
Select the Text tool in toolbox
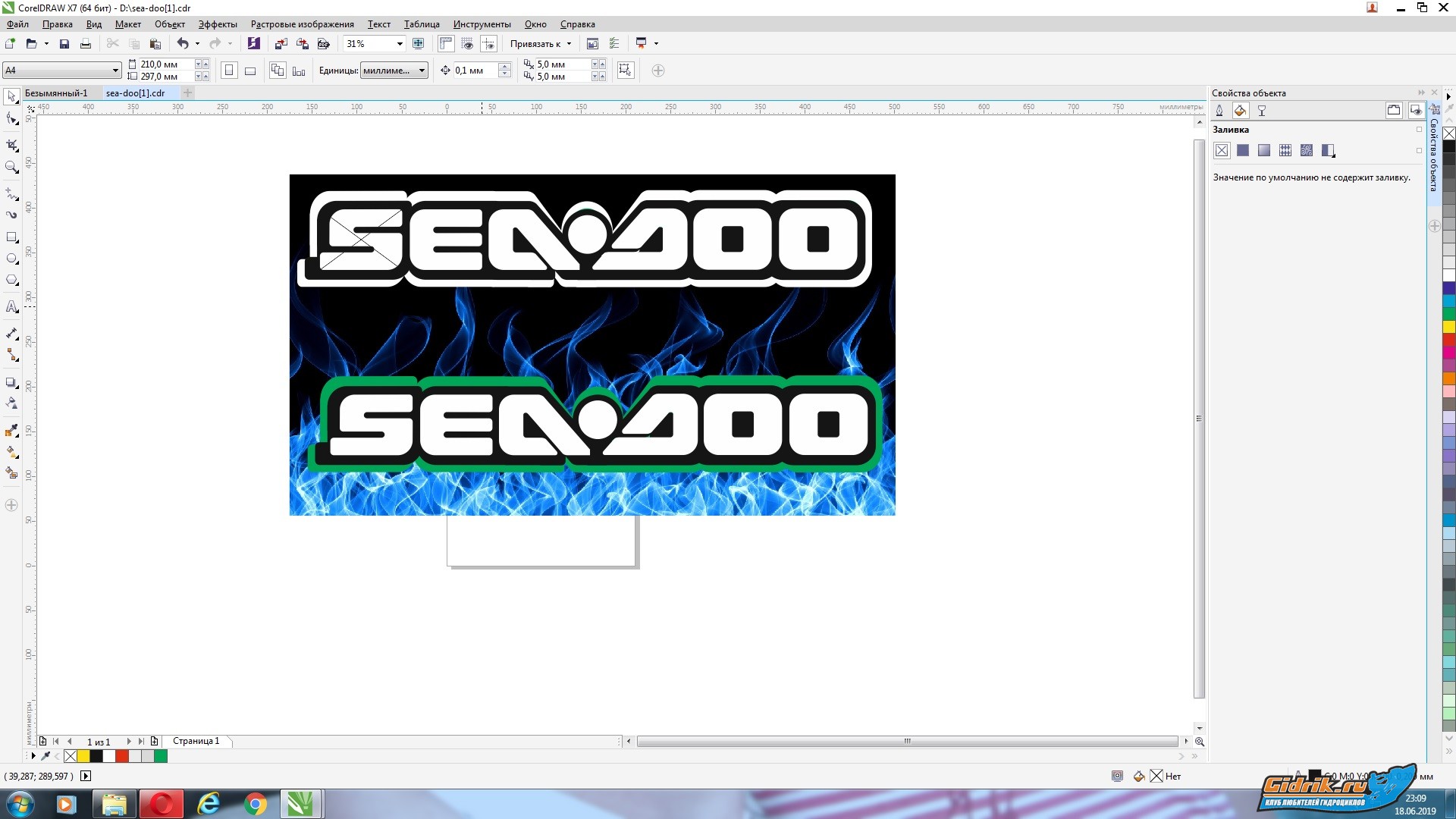pyautogui.click(x=11, y=307)
